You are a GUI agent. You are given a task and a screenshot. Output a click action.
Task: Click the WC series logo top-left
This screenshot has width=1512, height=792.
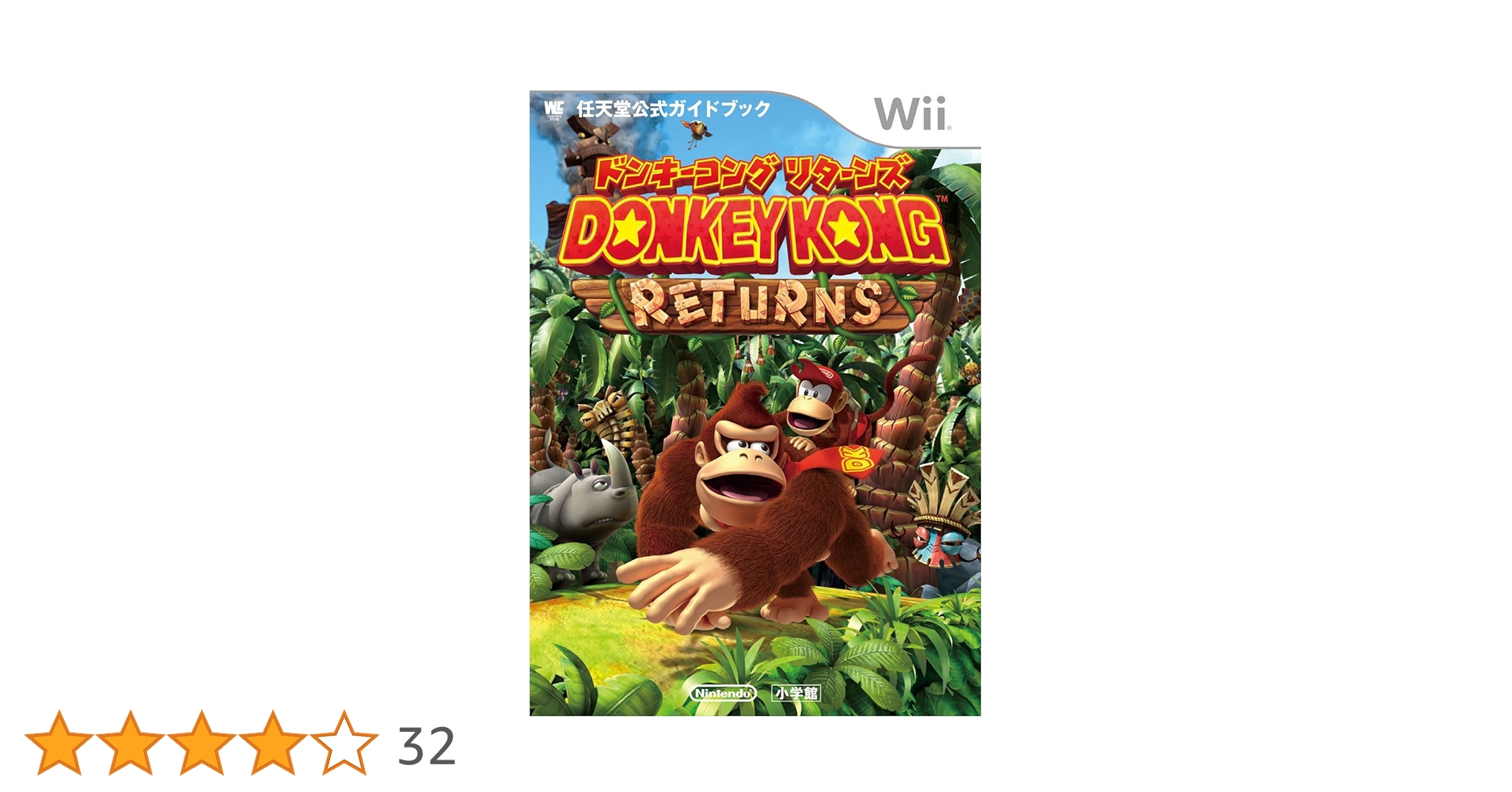coord(553,109)
